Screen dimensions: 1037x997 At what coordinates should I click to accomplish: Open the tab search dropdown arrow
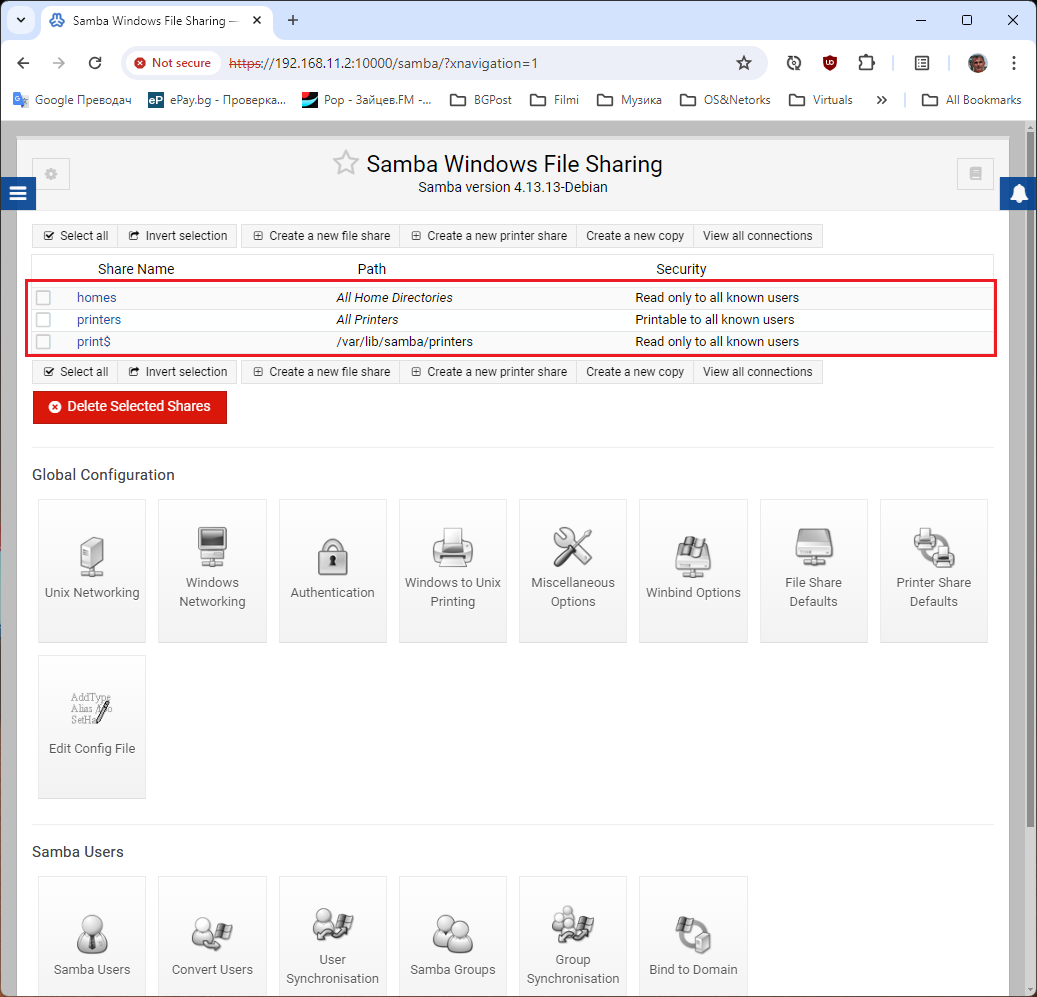pyautogui.click(x=21, y=20)
